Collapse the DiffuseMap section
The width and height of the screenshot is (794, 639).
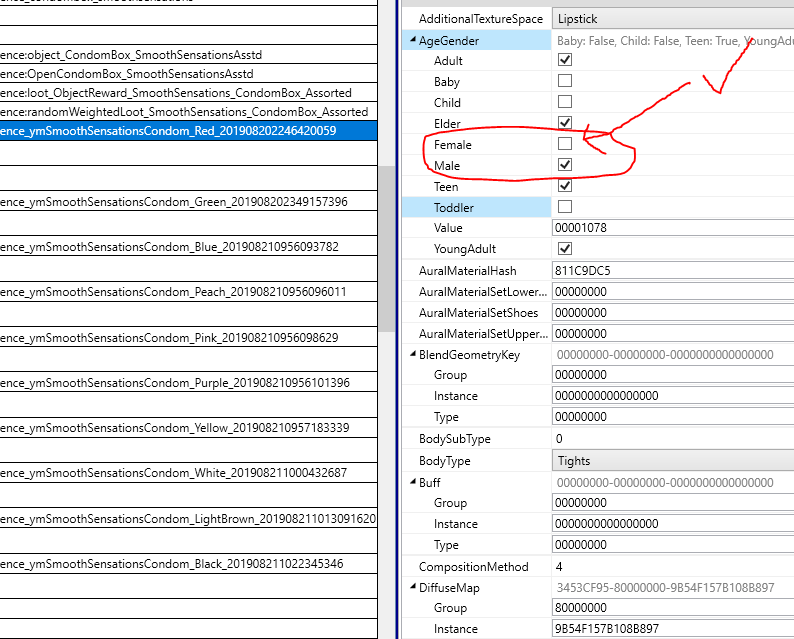pos(411,588)
